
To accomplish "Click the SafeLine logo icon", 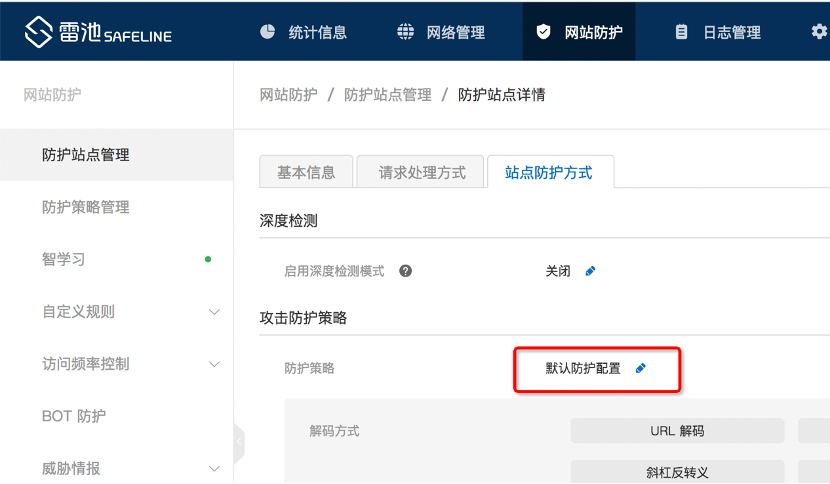I will 38,32.
